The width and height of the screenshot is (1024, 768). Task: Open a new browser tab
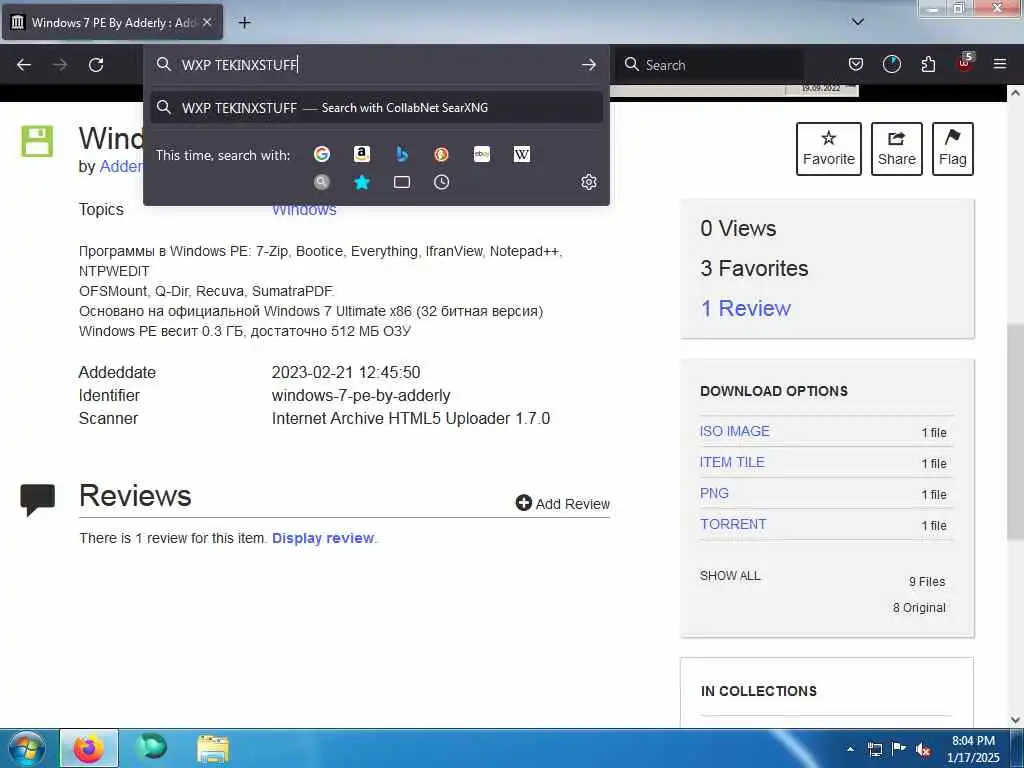[244, 23]
